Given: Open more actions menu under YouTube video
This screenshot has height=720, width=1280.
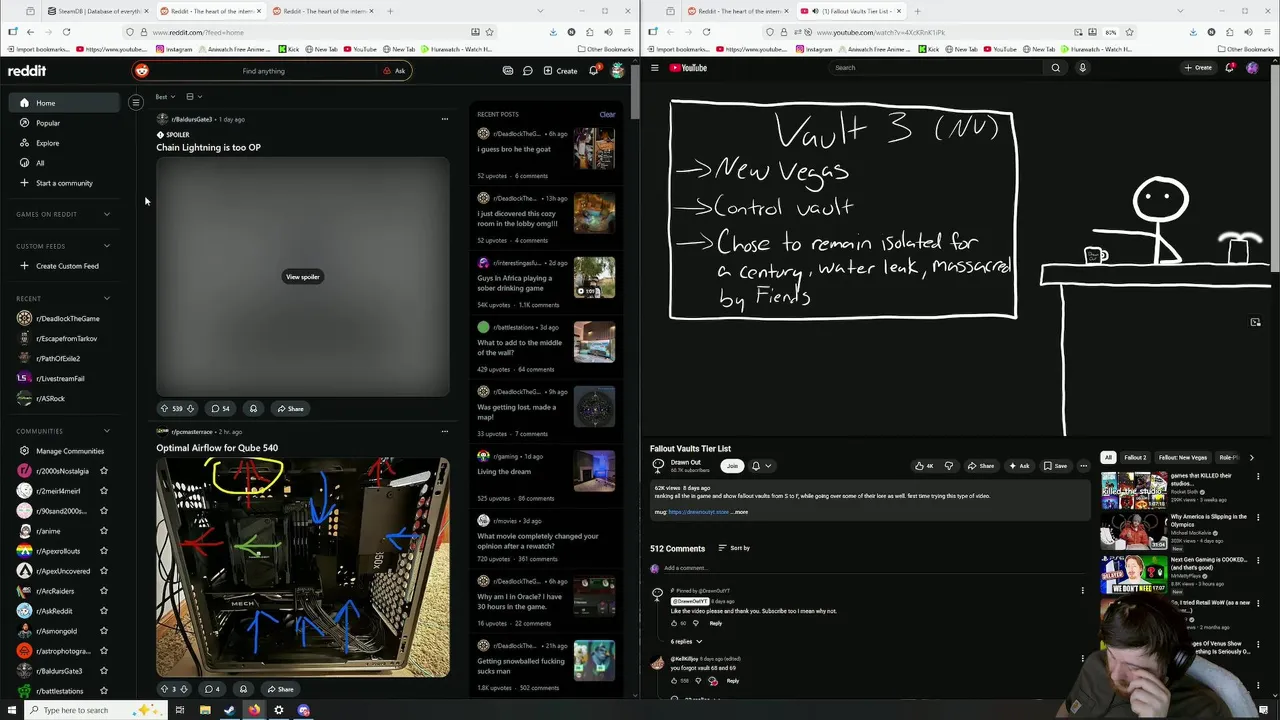Looking at the screenshot, I should tap(1083, 466).
